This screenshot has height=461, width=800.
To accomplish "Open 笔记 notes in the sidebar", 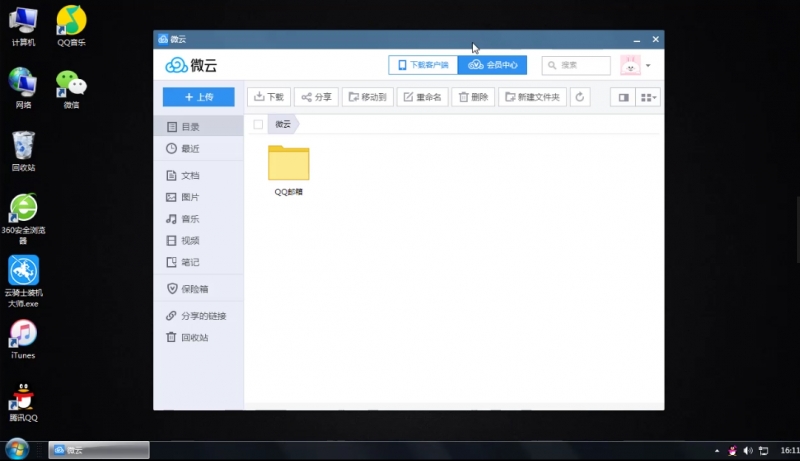I will click(x=198, y=262).
